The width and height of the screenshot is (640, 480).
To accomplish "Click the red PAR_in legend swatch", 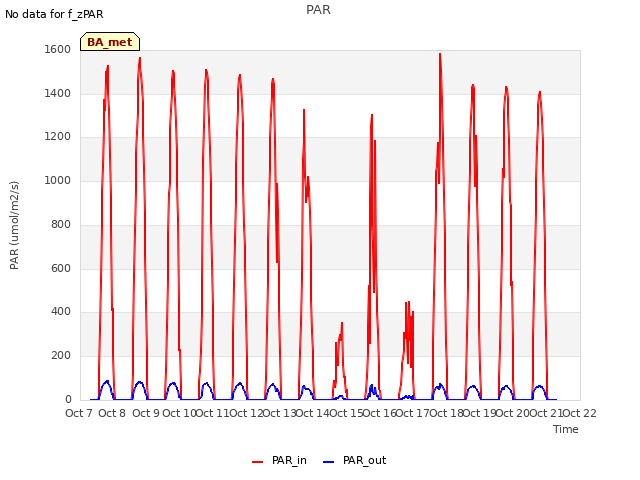I will [x=258, y=462].
